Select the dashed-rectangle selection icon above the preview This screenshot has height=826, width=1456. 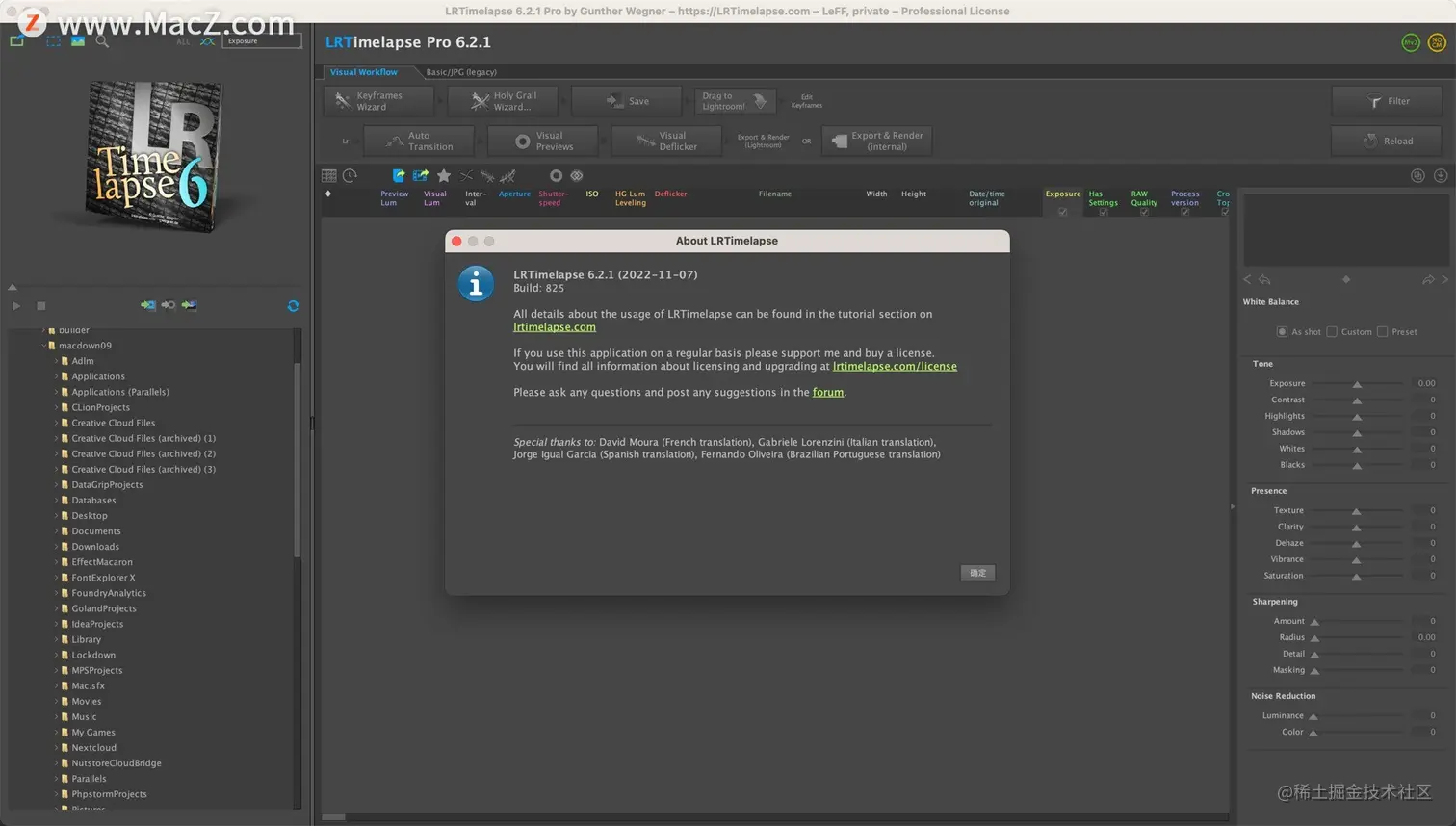[53, 41]
